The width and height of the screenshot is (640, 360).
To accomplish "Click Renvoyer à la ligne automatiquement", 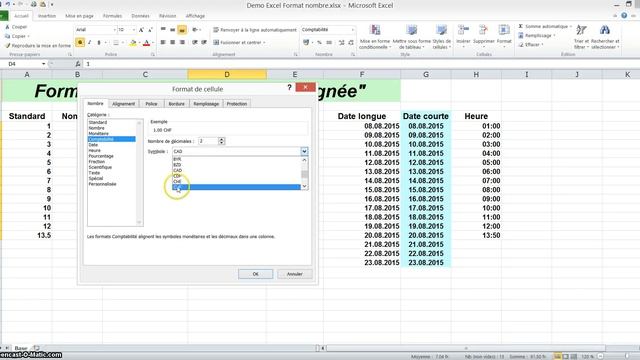I will pos(255,30).
